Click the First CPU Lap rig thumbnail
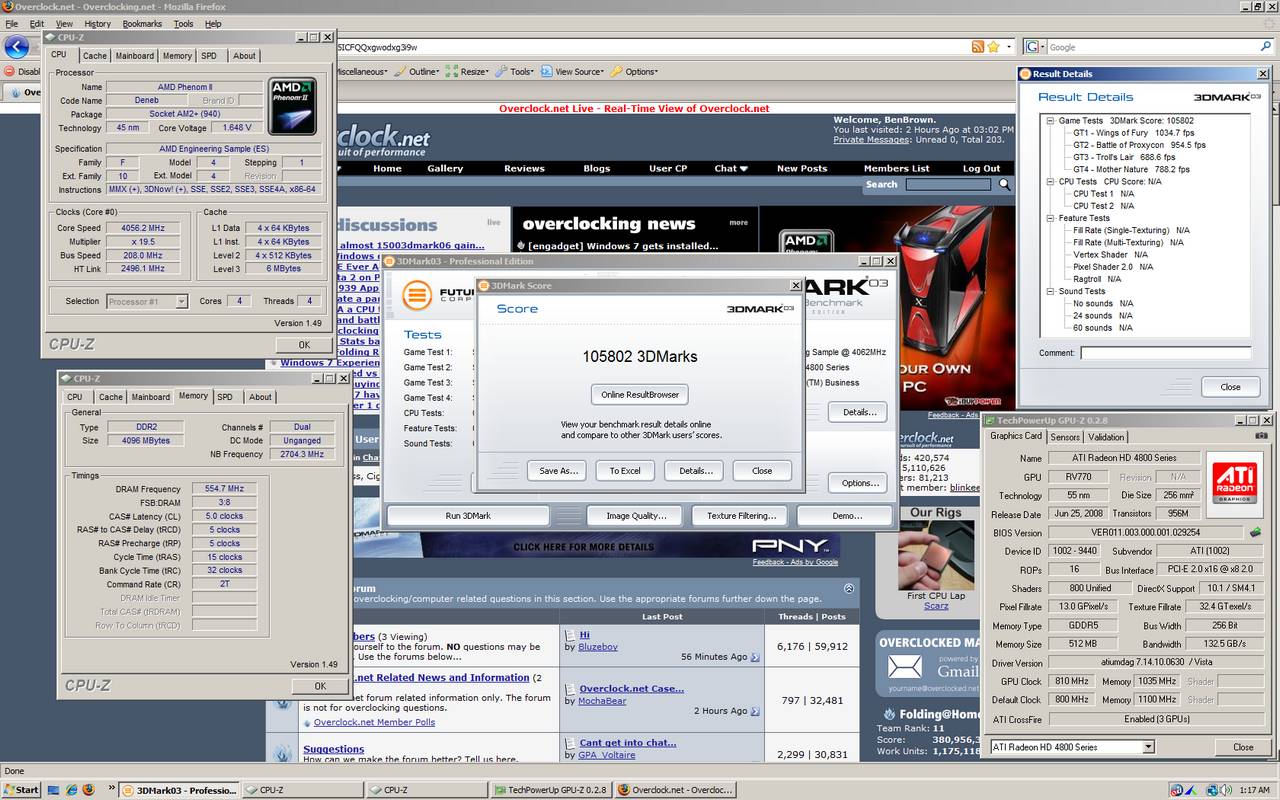Image resolution: width=1280 pixels, height=800 pixels. click(x=936, y=556)
